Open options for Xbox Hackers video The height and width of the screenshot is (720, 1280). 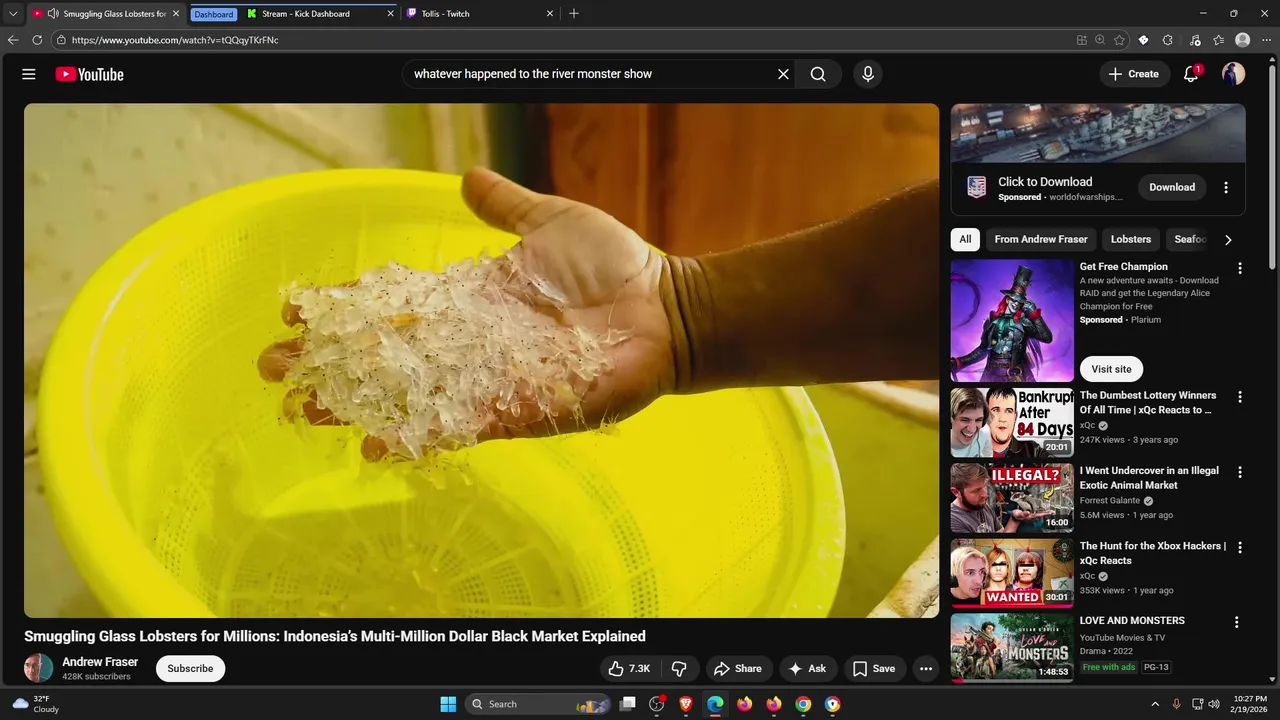coord(1240,547)
